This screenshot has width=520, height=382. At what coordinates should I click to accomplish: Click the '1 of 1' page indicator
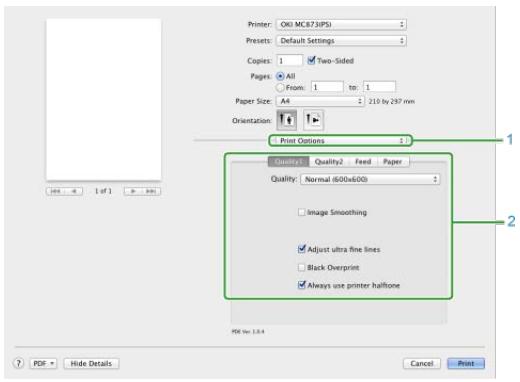click(103, 191)
